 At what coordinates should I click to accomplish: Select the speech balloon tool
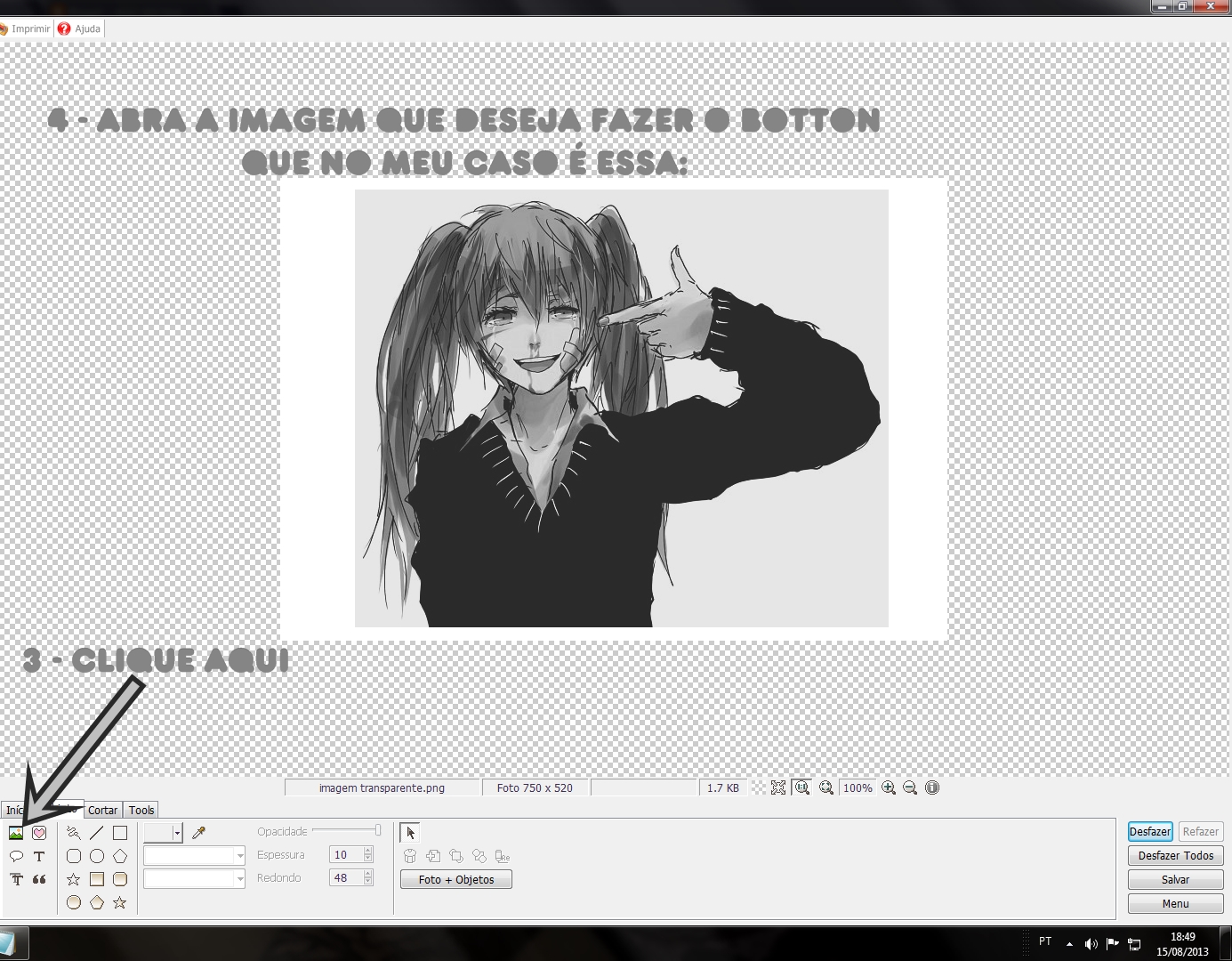[x=16, y=856]
